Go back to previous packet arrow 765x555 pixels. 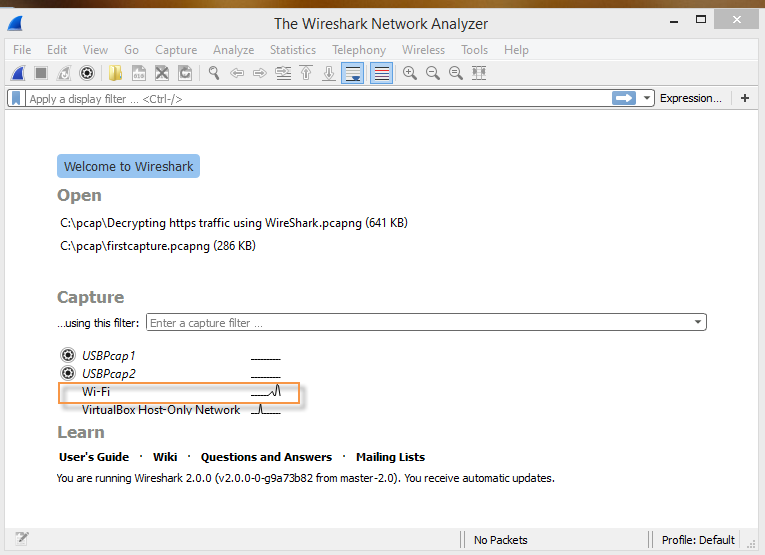[x=237, y=73]
